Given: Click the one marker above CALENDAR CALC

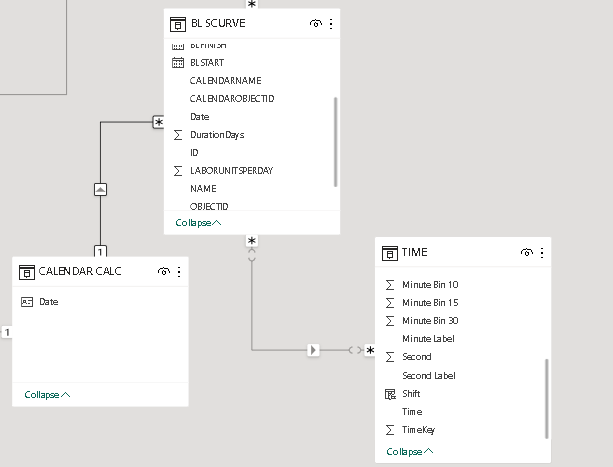Looking at the screenshot, I should tap(100, 251).
